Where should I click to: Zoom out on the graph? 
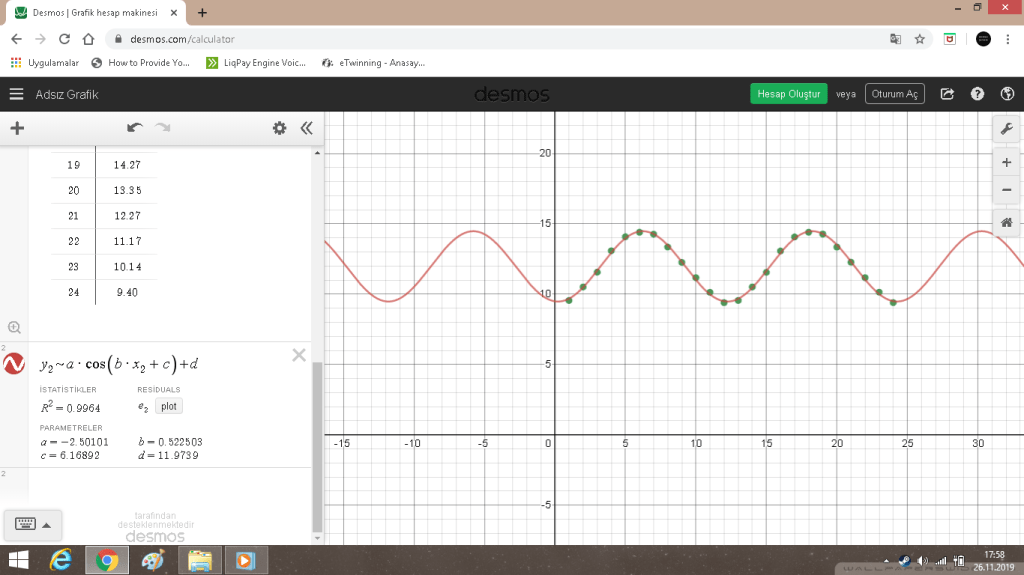(1006, 190)
